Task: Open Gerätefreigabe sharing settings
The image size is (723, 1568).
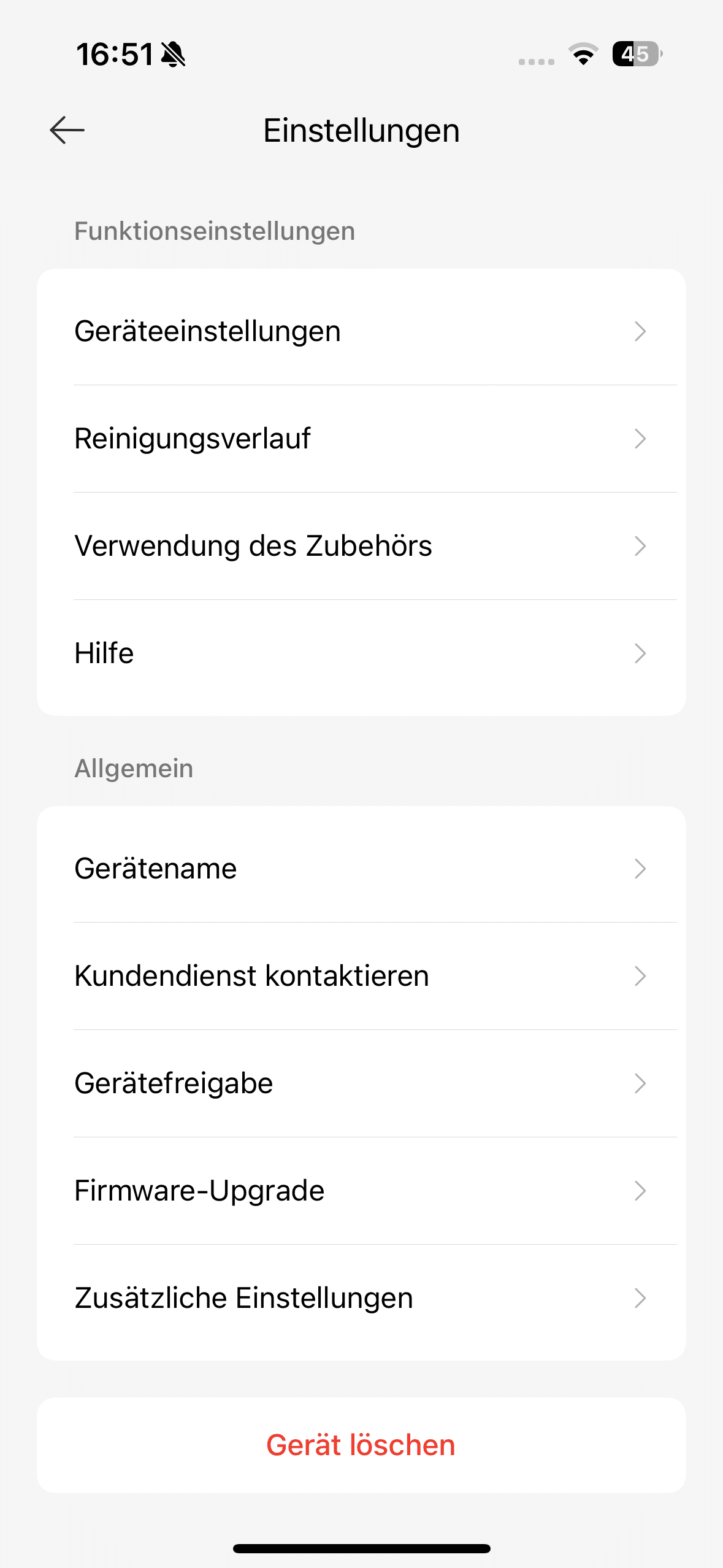Action: click(x=174, y=1083)
